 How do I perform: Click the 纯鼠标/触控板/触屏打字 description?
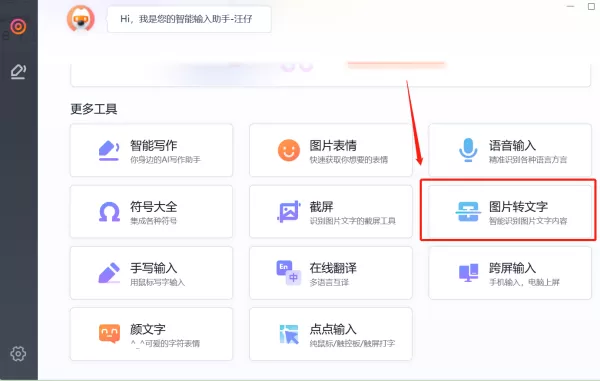coord(352,344)
